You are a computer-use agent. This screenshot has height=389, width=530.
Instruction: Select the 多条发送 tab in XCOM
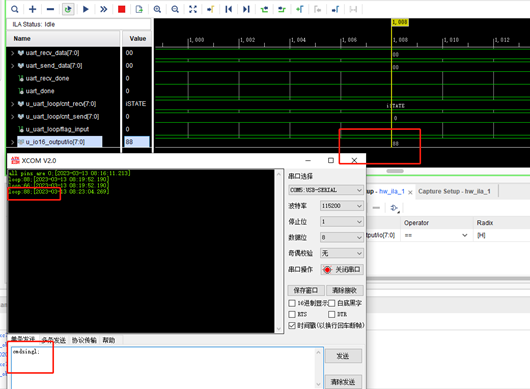coord(53,340)
